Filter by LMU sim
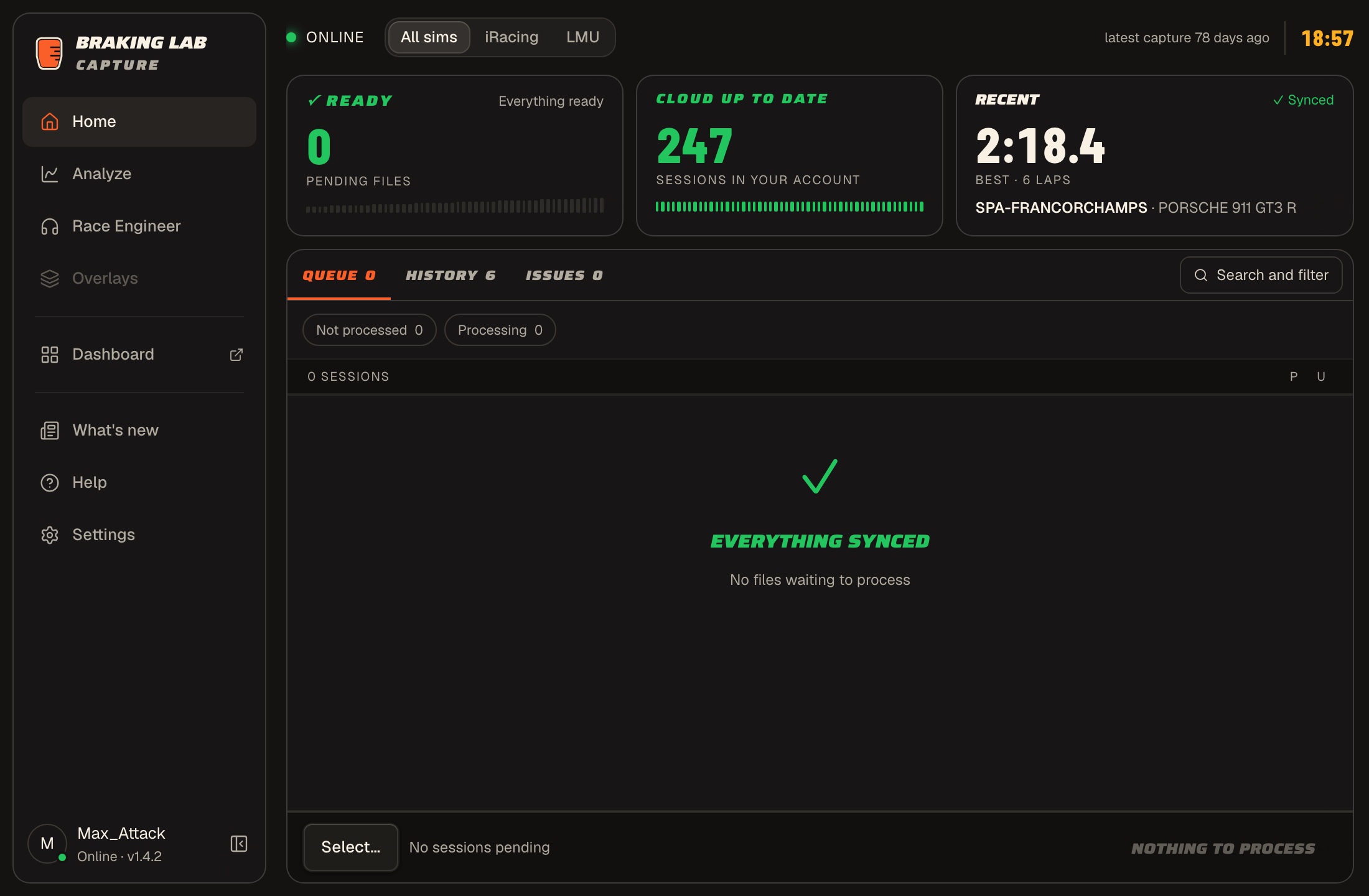Viewport: 1369px width, 896px height. click(582, 37)
